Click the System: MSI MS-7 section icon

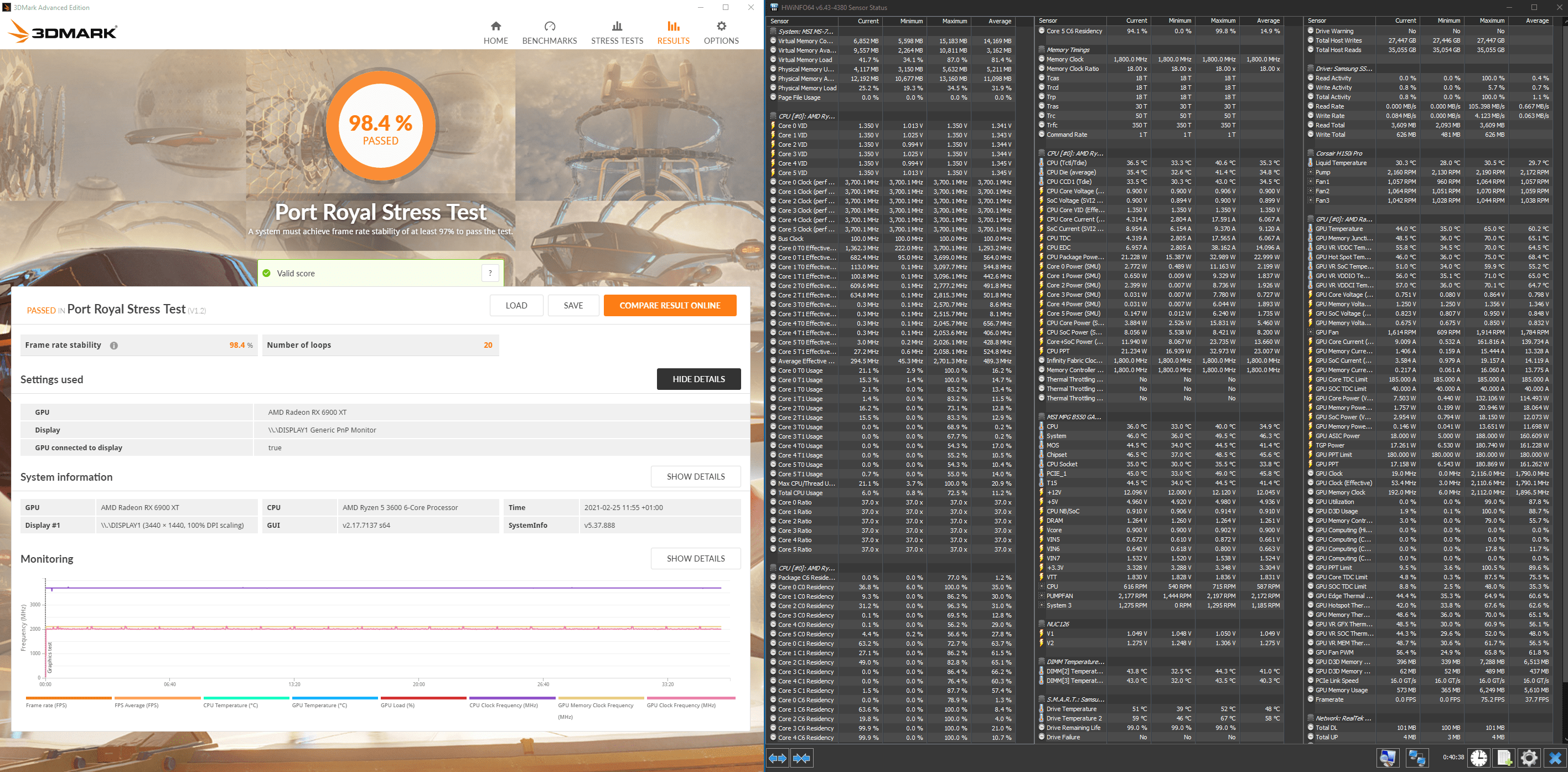[773, 31]
